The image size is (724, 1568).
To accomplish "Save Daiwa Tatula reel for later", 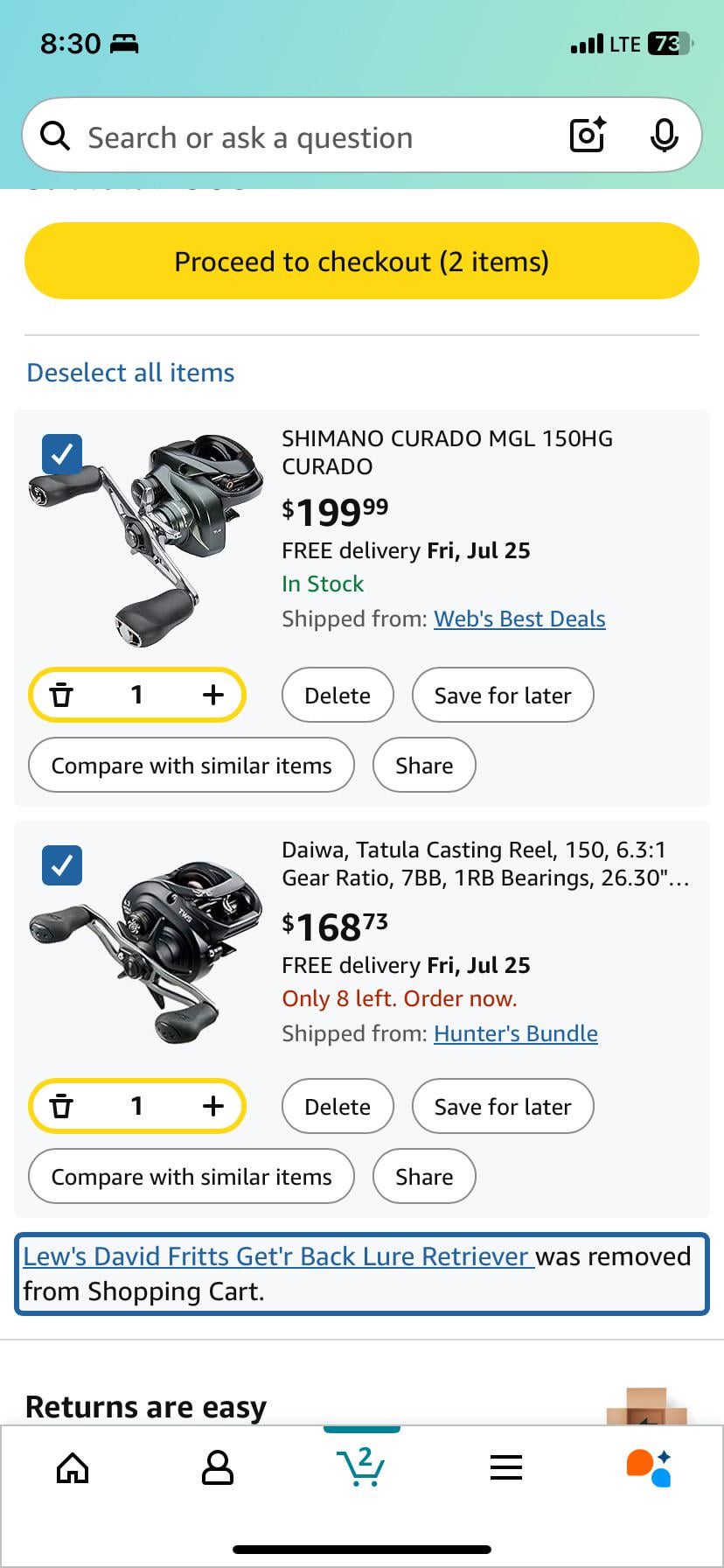I will [503, 1106].
